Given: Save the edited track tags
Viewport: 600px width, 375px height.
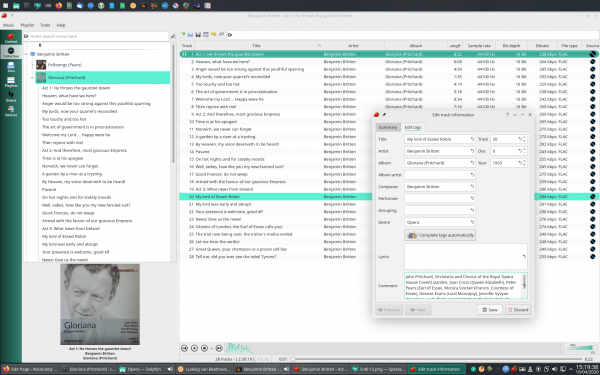Looking at the screenshot, I should (490, 310).
